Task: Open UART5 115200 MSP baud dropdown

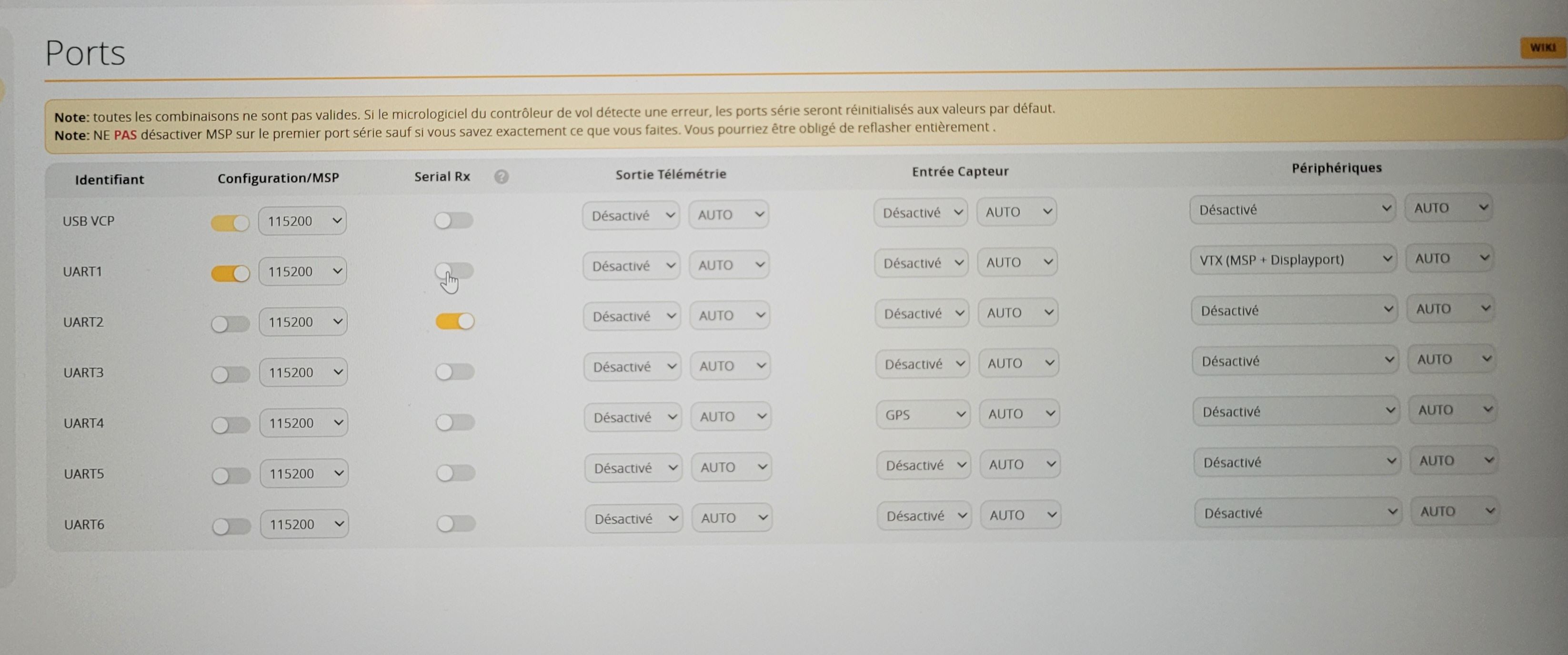Action: coord(304,474)
